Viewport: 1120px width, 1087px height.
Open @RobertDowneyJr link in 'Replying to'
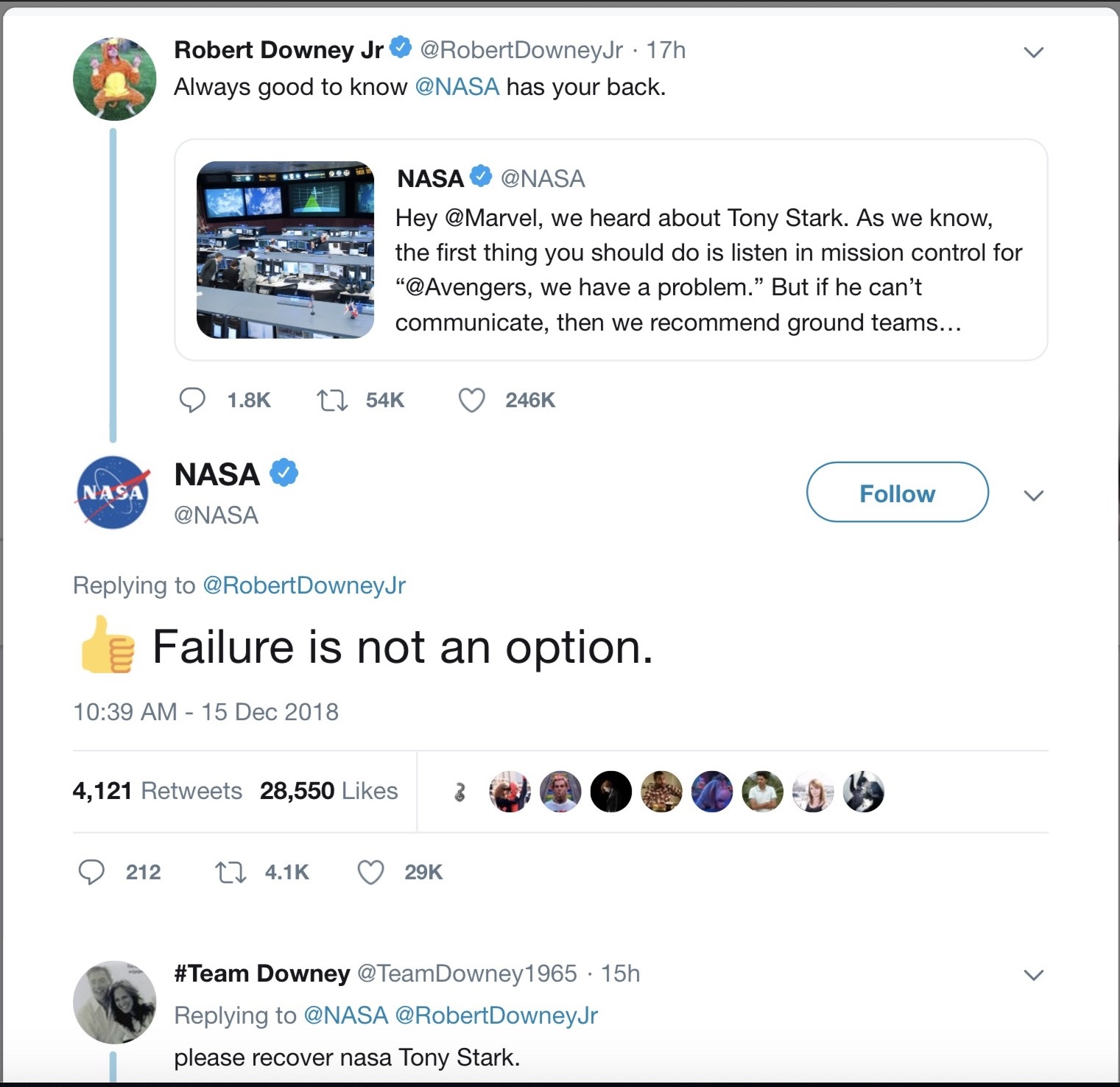(303, 585)
